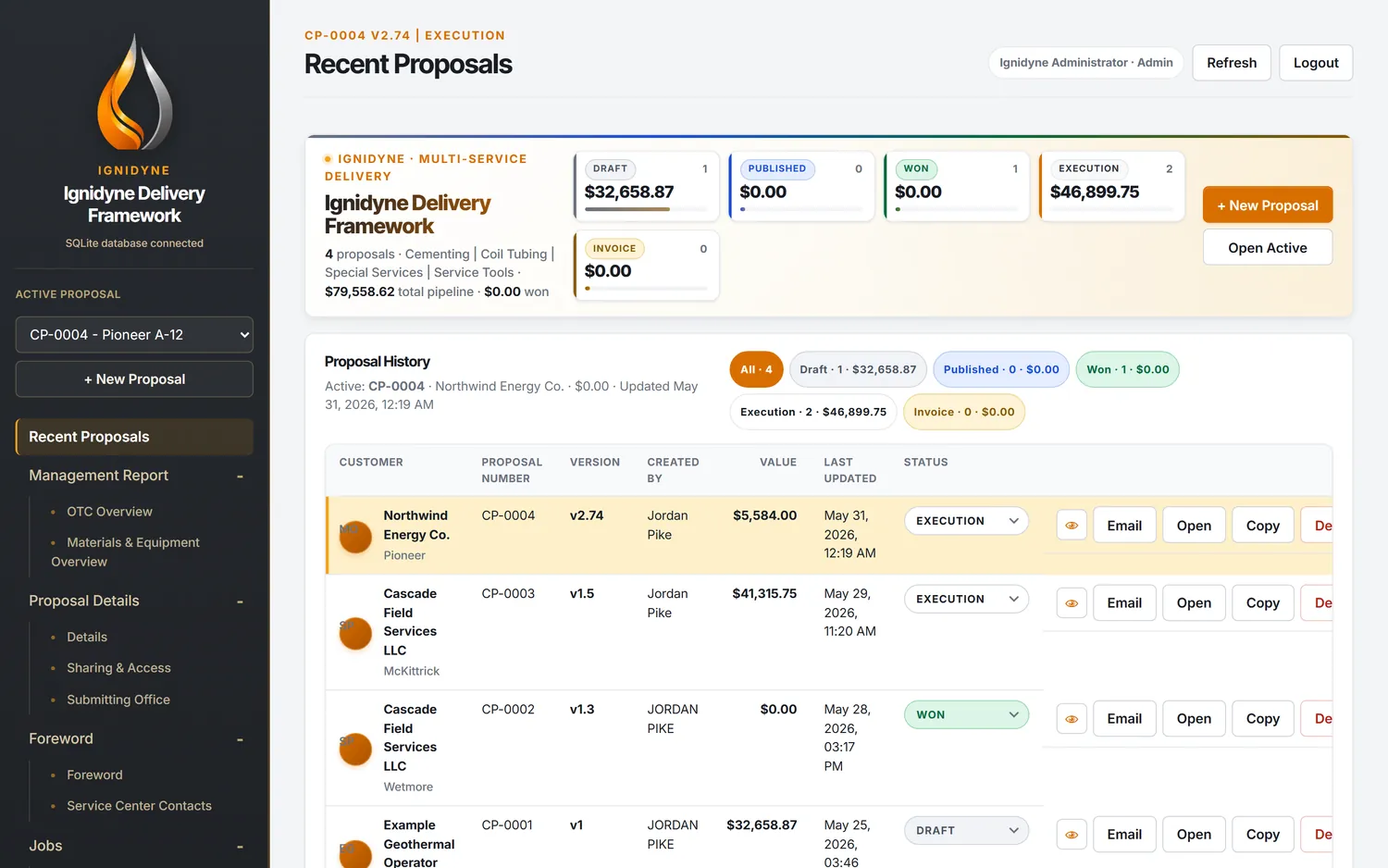The width and height of the screenshot is (1388, 868).
Task: Log out with the Logout button
Action: (1316, 63)
